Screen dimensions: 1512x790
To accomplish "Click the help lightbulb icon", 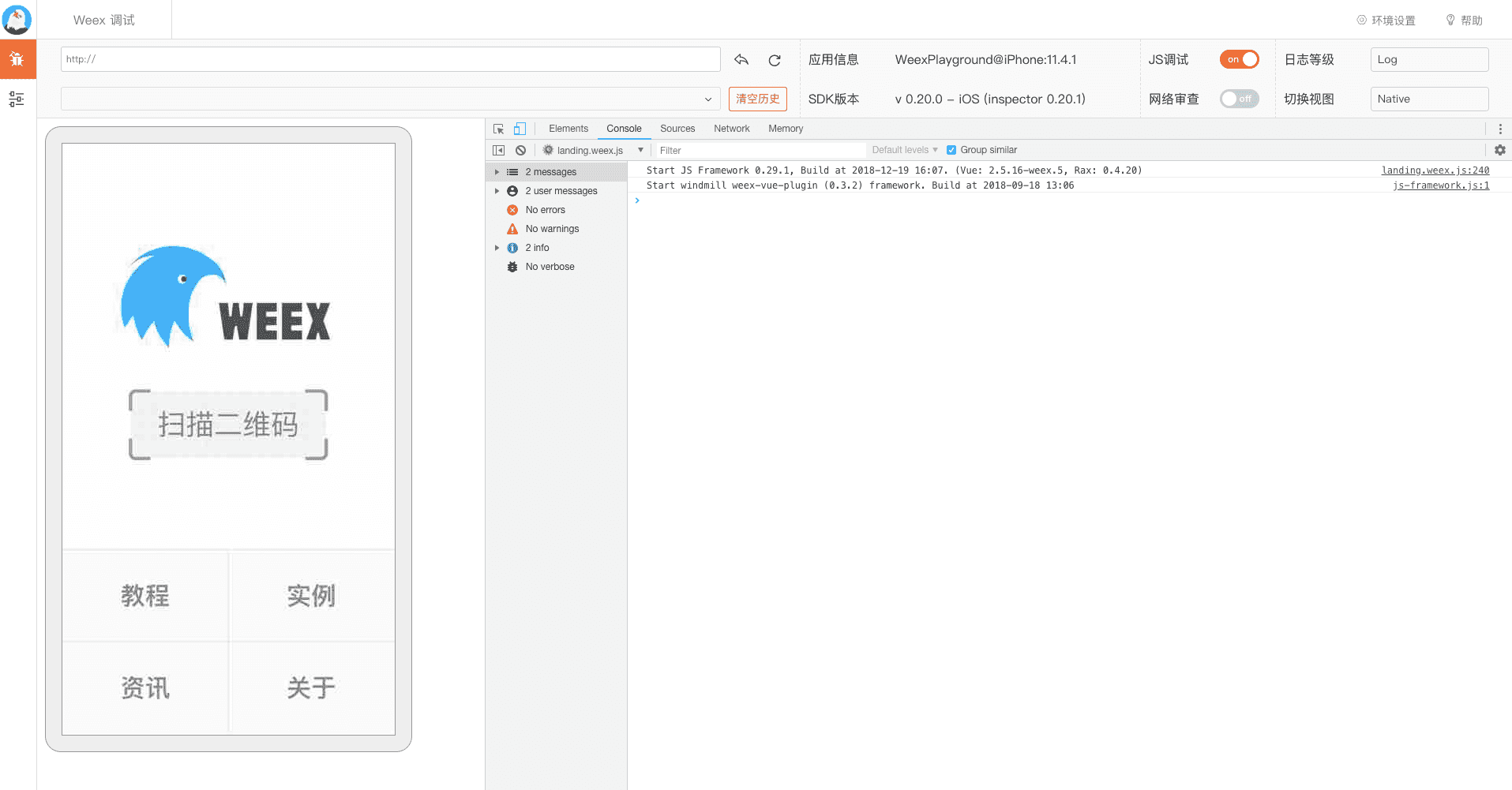I will (x=1450, y=20).
